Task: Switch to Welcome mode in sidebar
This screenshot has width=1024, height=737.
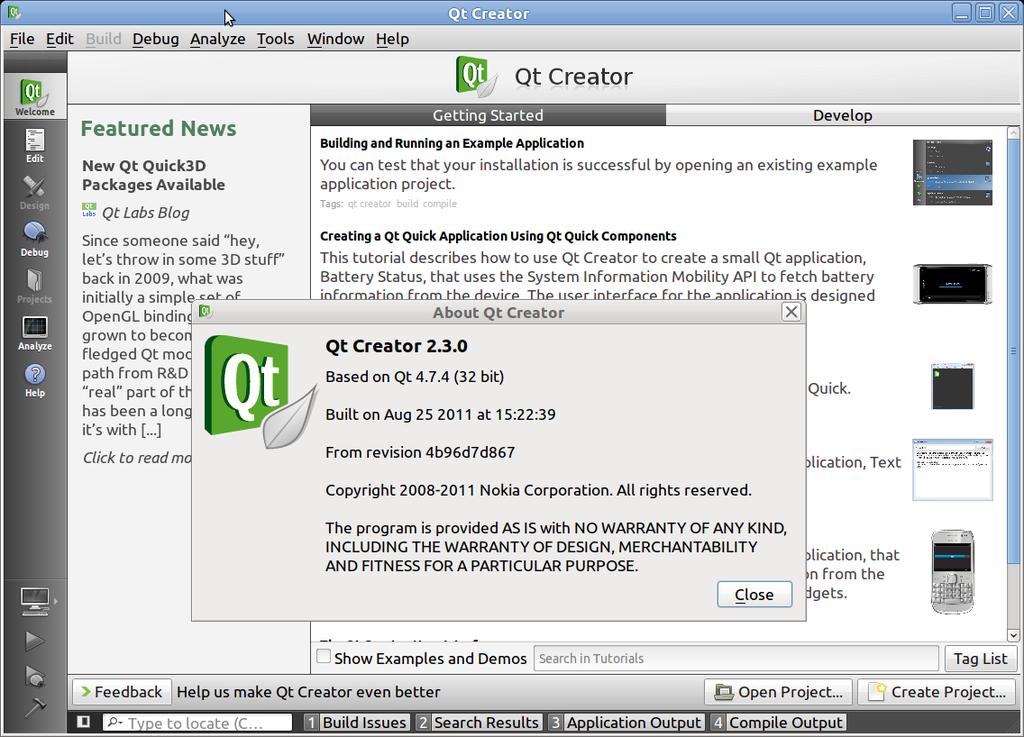Action: (35, 96)
